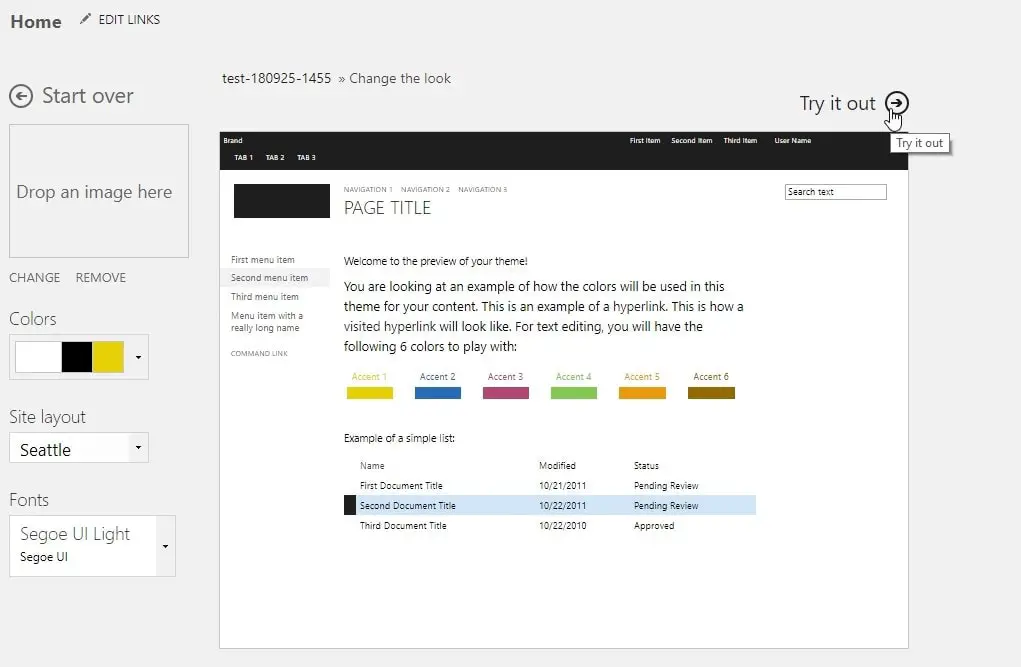This screenshot has height=667, width=1021.
Task: Click the CHANGE image link
Action: pyautogui.click(x=35, y=278)
